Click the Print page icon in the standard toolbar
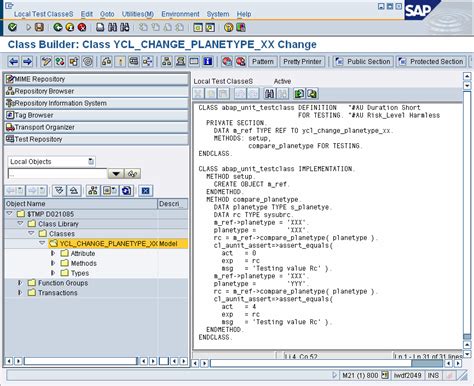Viewport: 474px width, 386px height. 100,27
